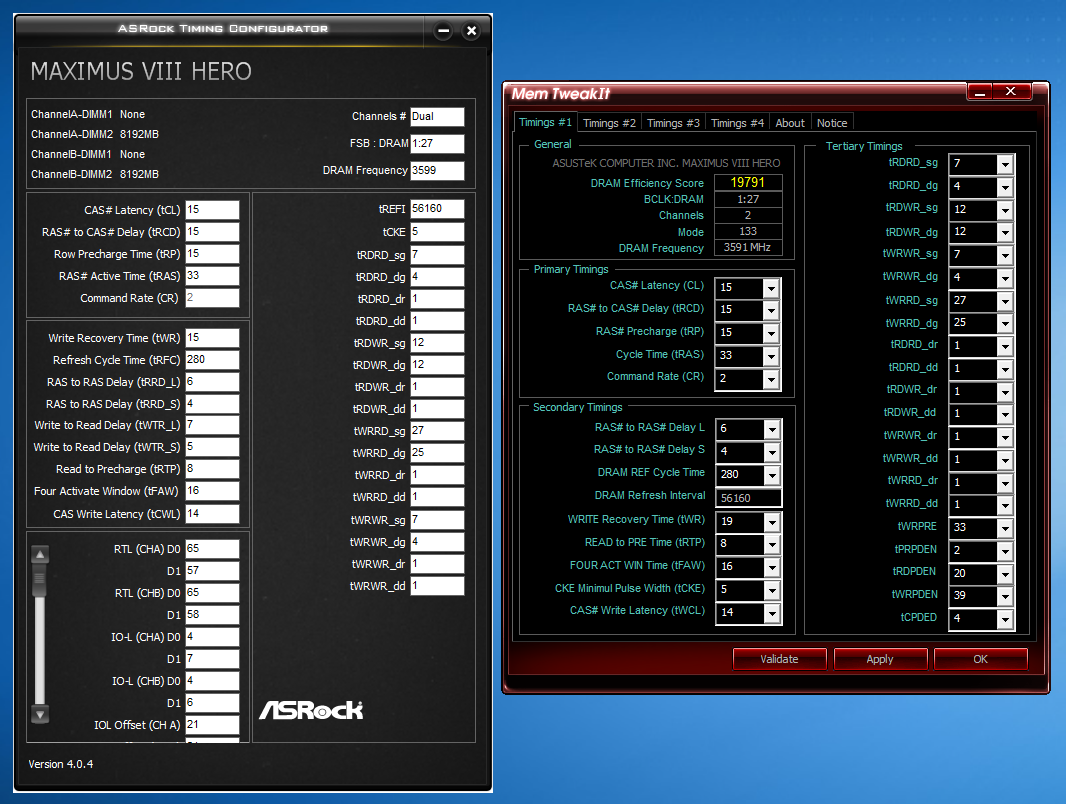Image resolution: width=1066 pixels, height=804 pixels.
Task: Click the OK button in Mem TweakIt
Action: click(x=980, y=659)
